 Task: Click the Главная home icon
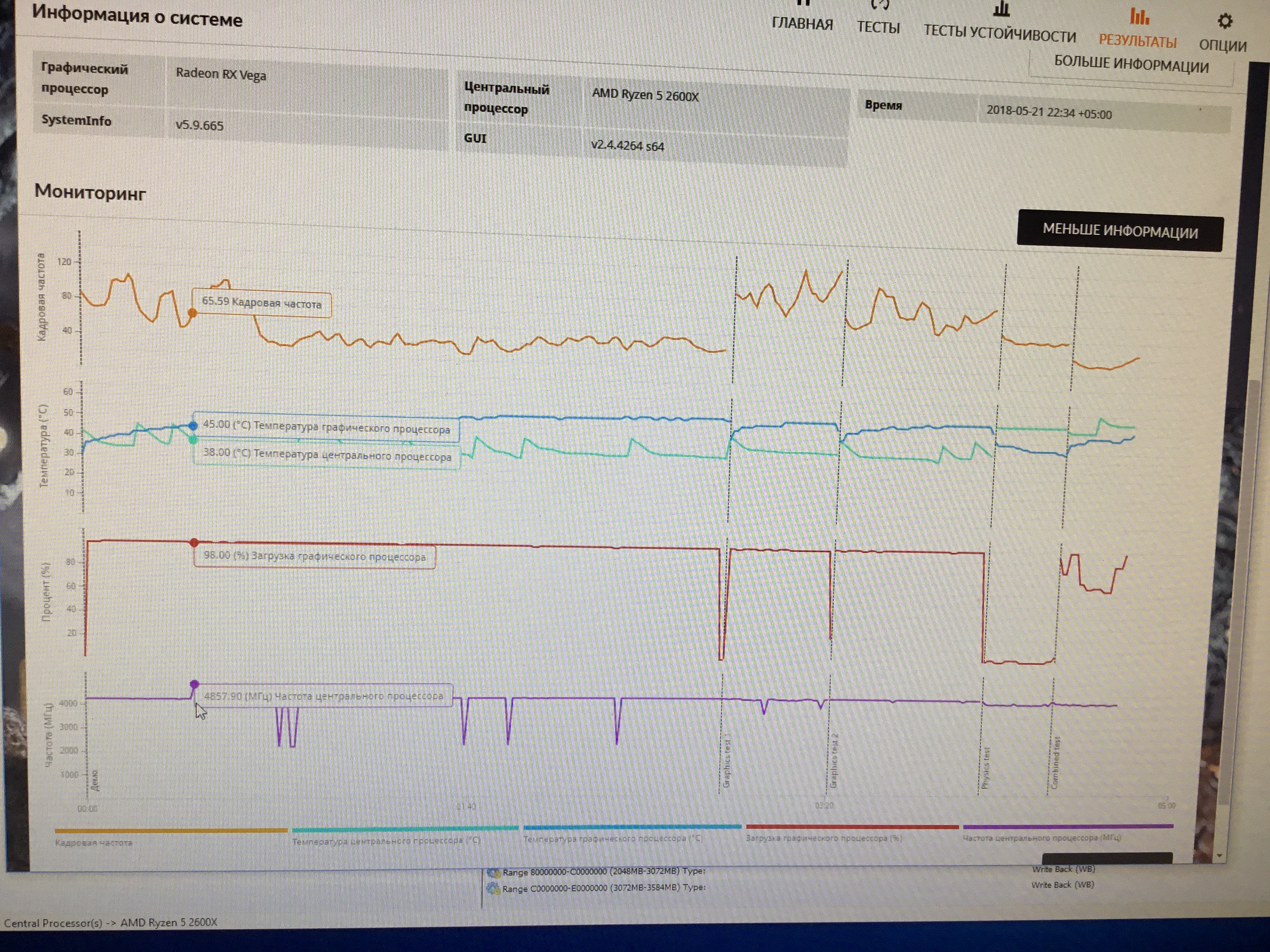coord(803,3)
